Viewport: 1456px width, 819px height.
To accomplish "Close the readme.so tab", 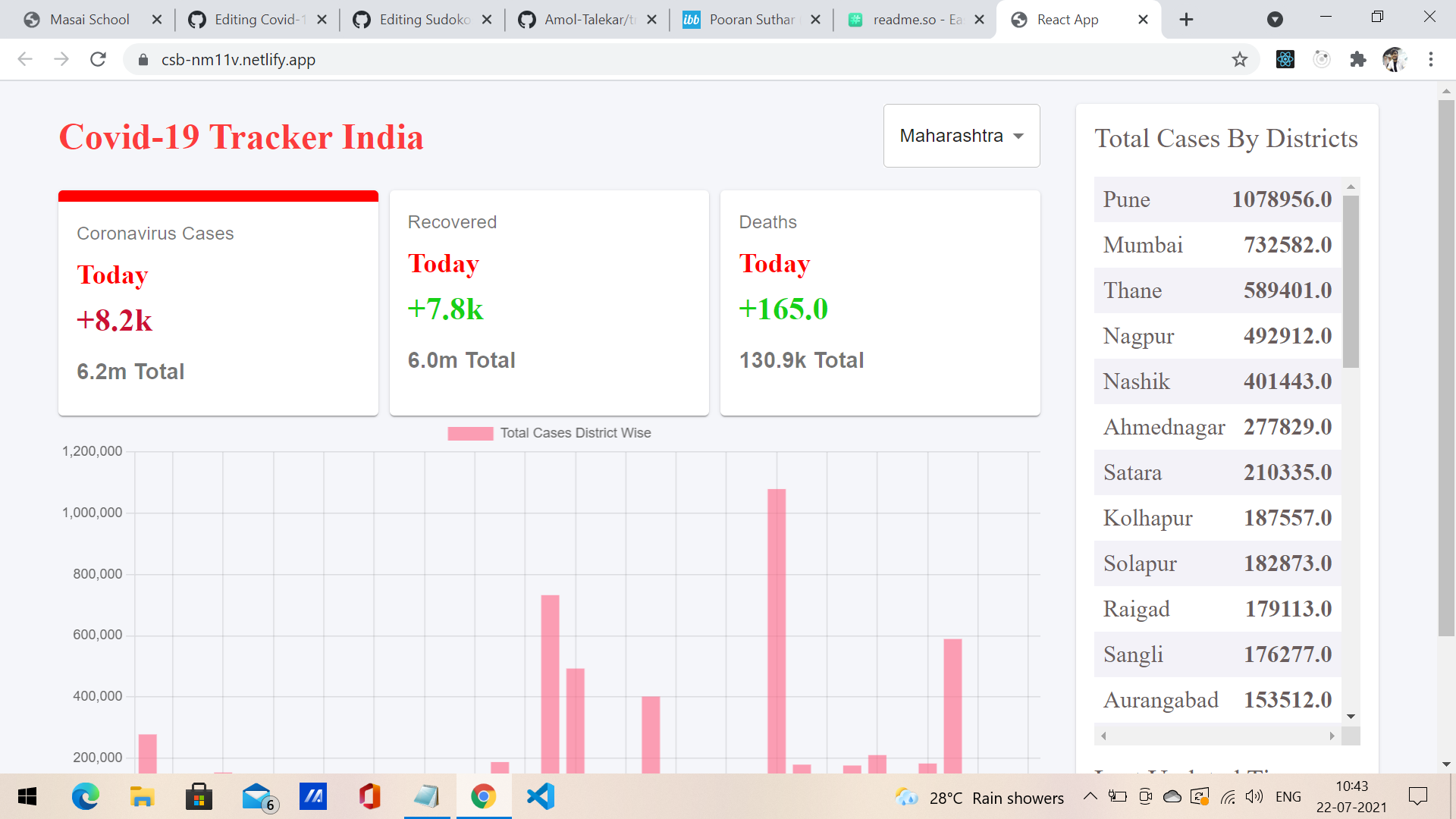I will tap(980, 20).
